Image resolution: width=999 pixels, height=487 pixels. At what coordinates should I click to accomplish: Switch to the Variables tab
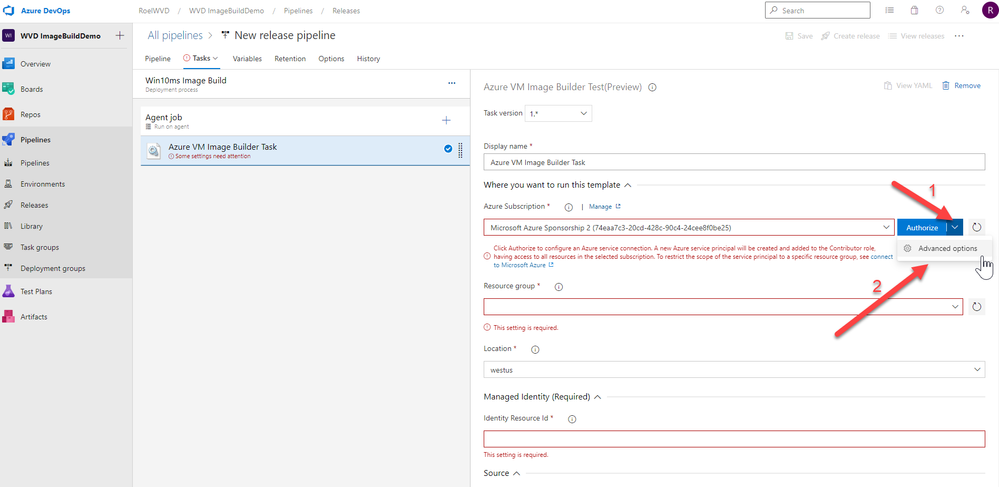(x=247, y=59)
